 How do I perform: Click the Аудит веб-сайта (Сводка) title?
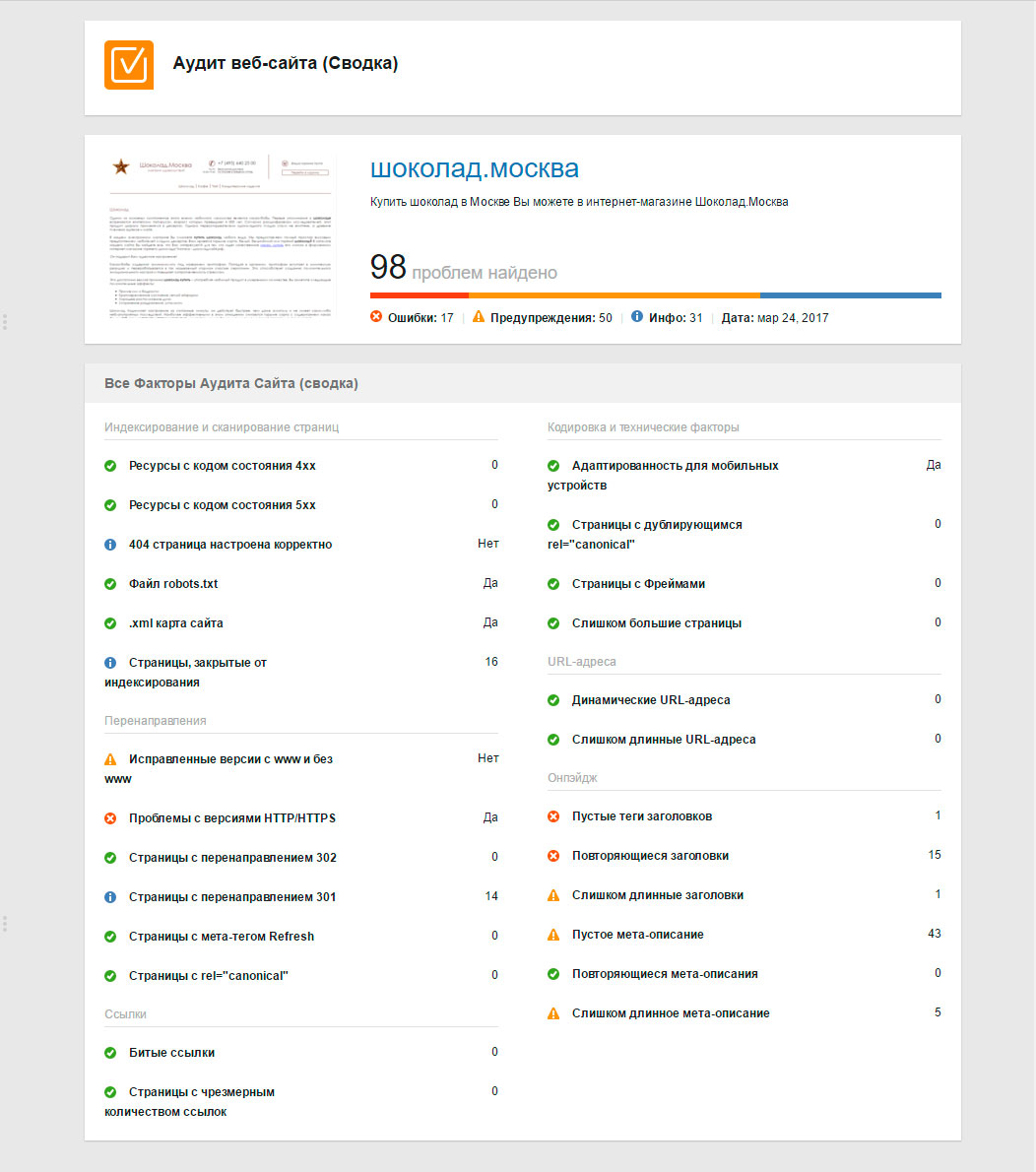pos(286,64)
